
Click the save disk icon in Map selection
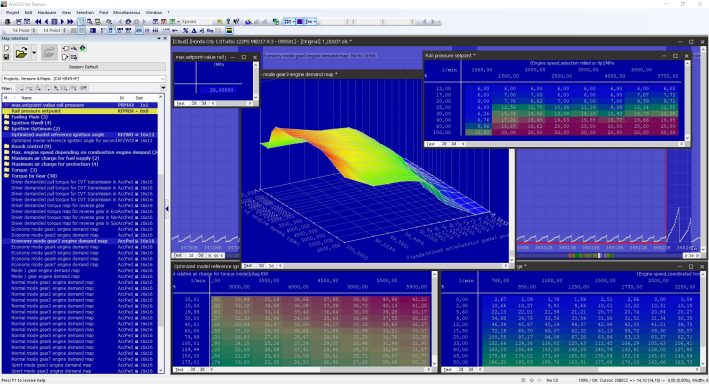(6, 57)
